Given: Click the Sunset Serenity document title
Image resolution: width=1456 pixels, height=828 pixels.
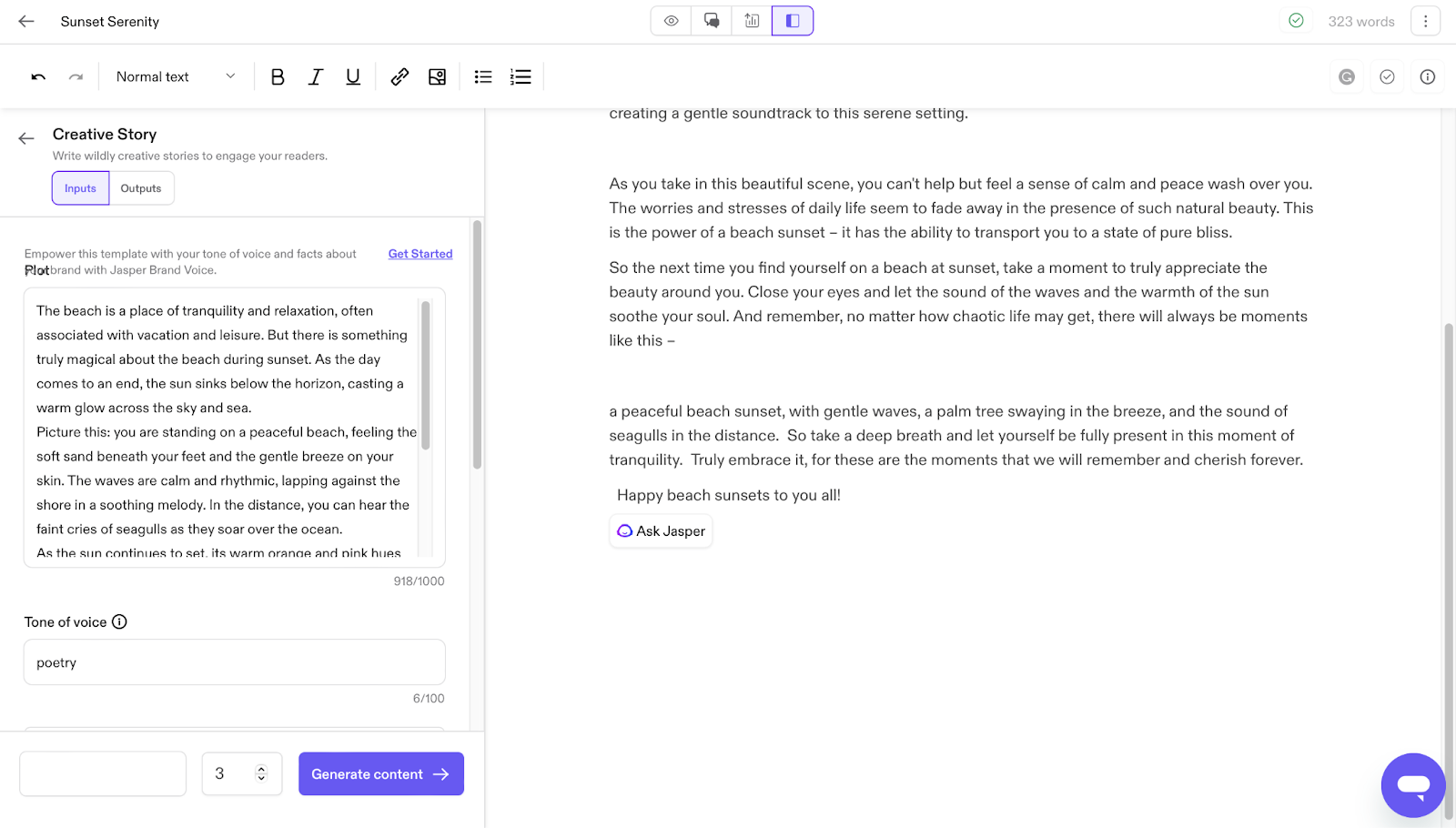Looking at the screenshot, I should click(110, 21).
